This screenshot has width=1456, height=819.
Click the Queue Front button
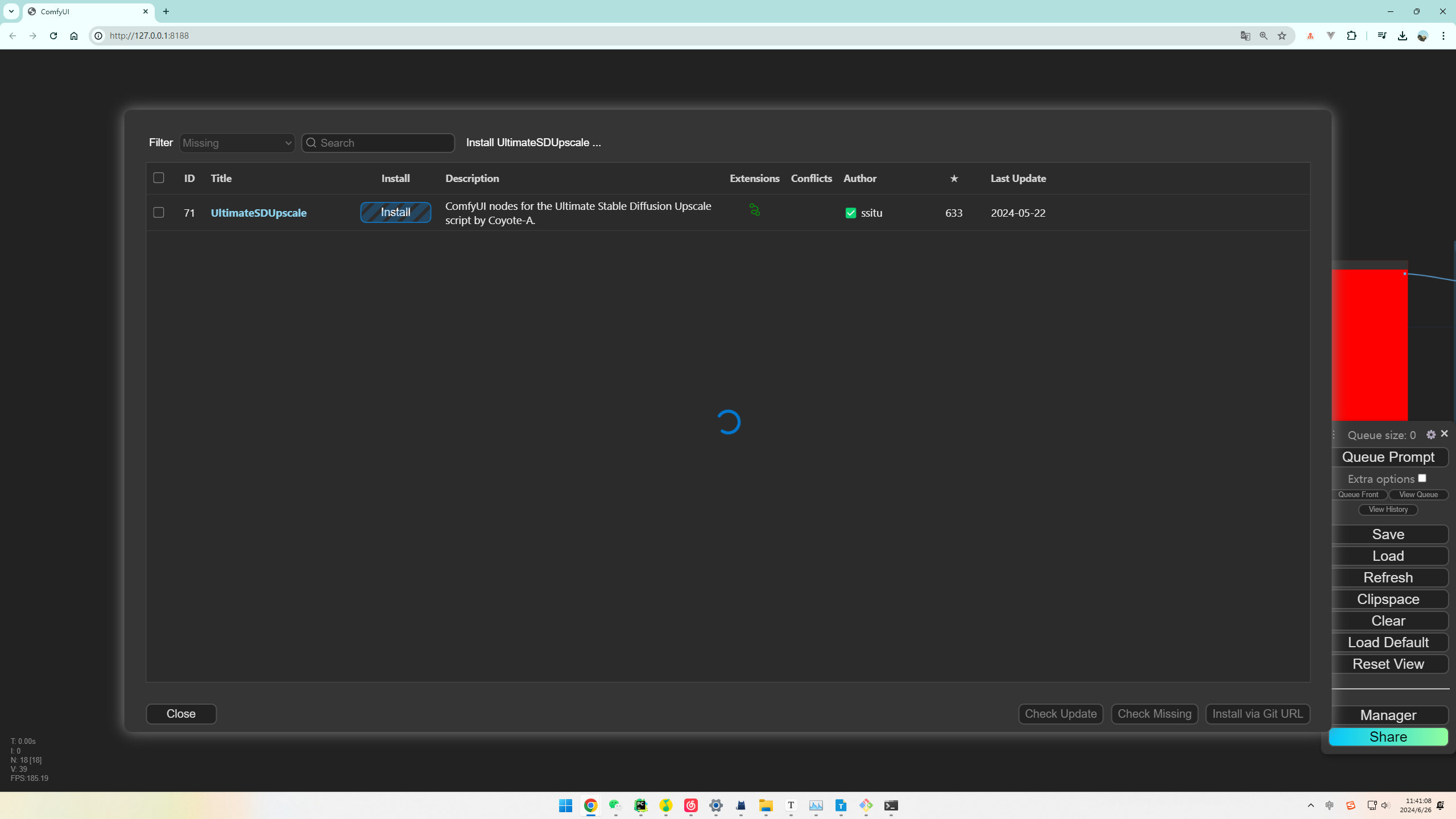tap(1358, 495)
